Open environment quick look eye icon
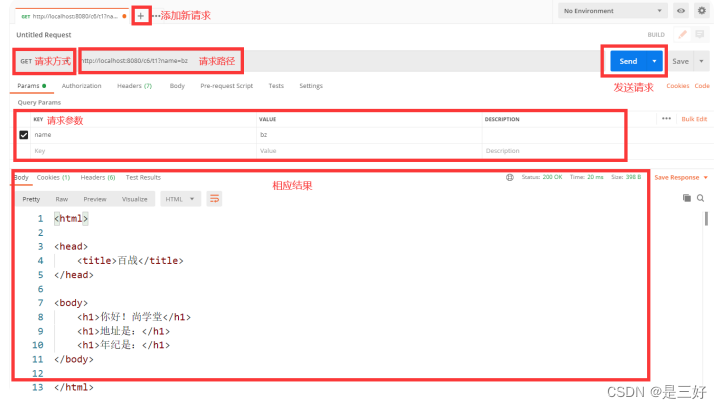 pos(681,11)
